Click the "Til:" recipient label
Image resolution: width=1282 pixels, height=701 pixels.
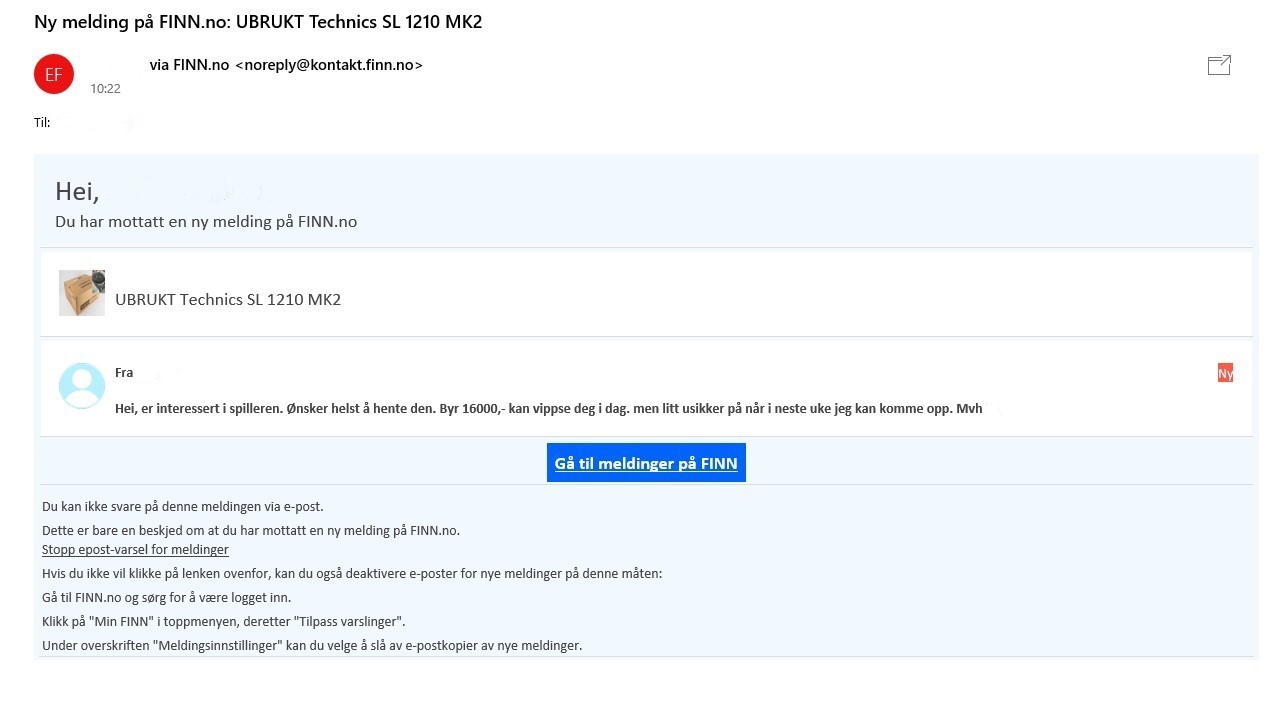(42, 123)
